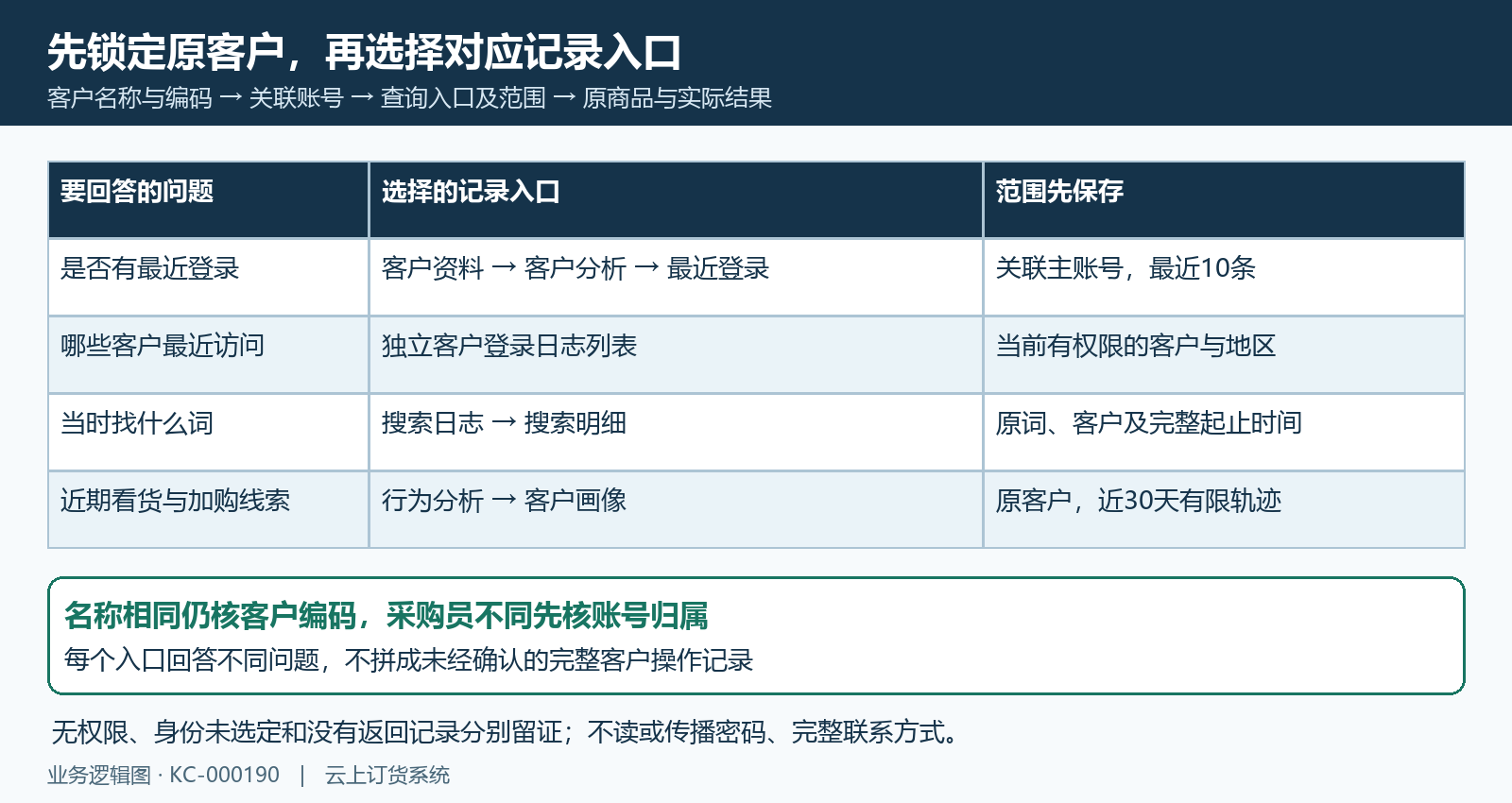Select the cell '搜索日志 → 搜索明细'
Image resolution: width=1512 pixels, height=803 pixels.
[676, 432]
